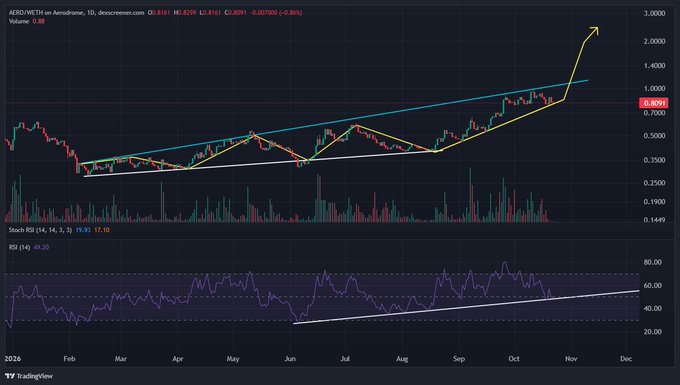Screen dimensions: 680x385
Task: Click the 0.5000 price axis label
Action: [x=654, y=136]
